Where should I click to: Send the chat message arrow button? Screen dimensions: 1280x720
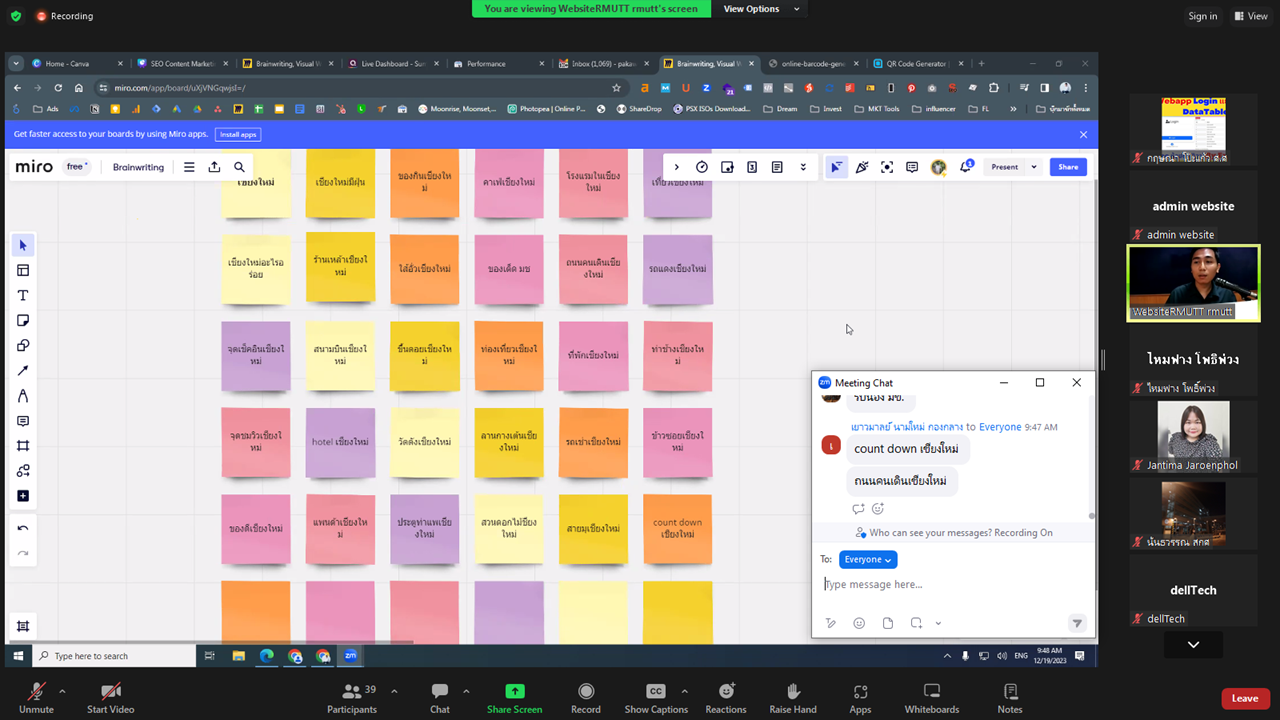click(1077, 623)
